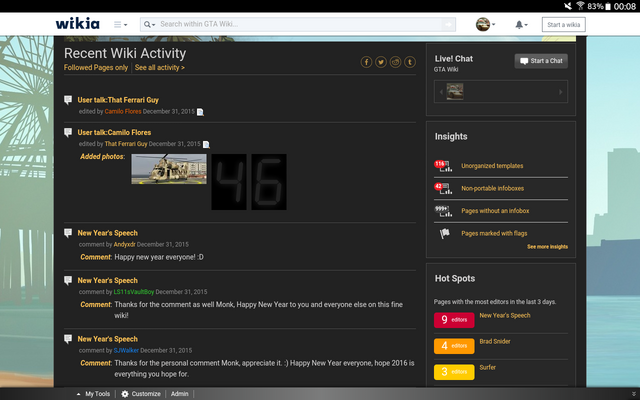Click speech bubble icon beside User talk:That Ferrari Guy
640x400 pixels.
68,100
